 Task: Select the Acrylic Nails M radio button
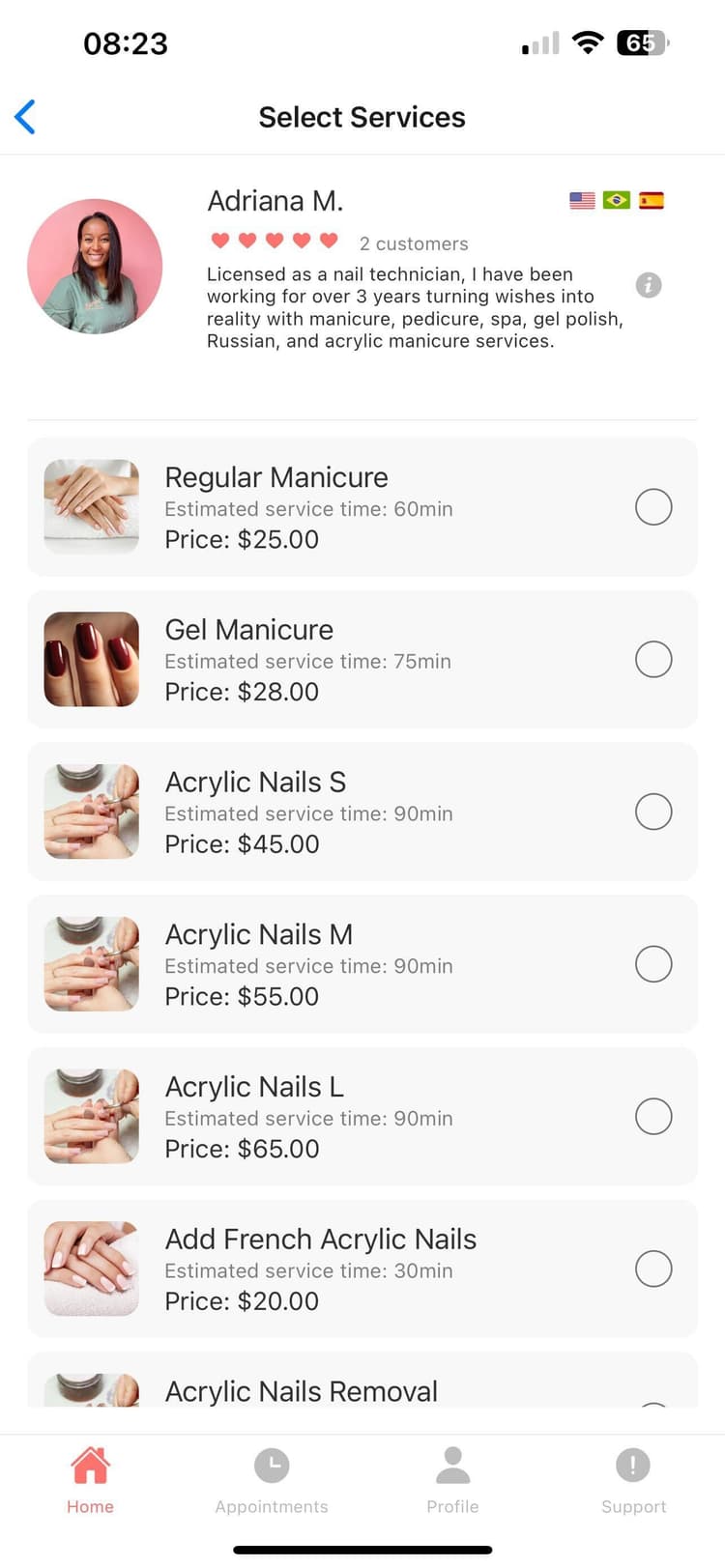tap(653, 964)
